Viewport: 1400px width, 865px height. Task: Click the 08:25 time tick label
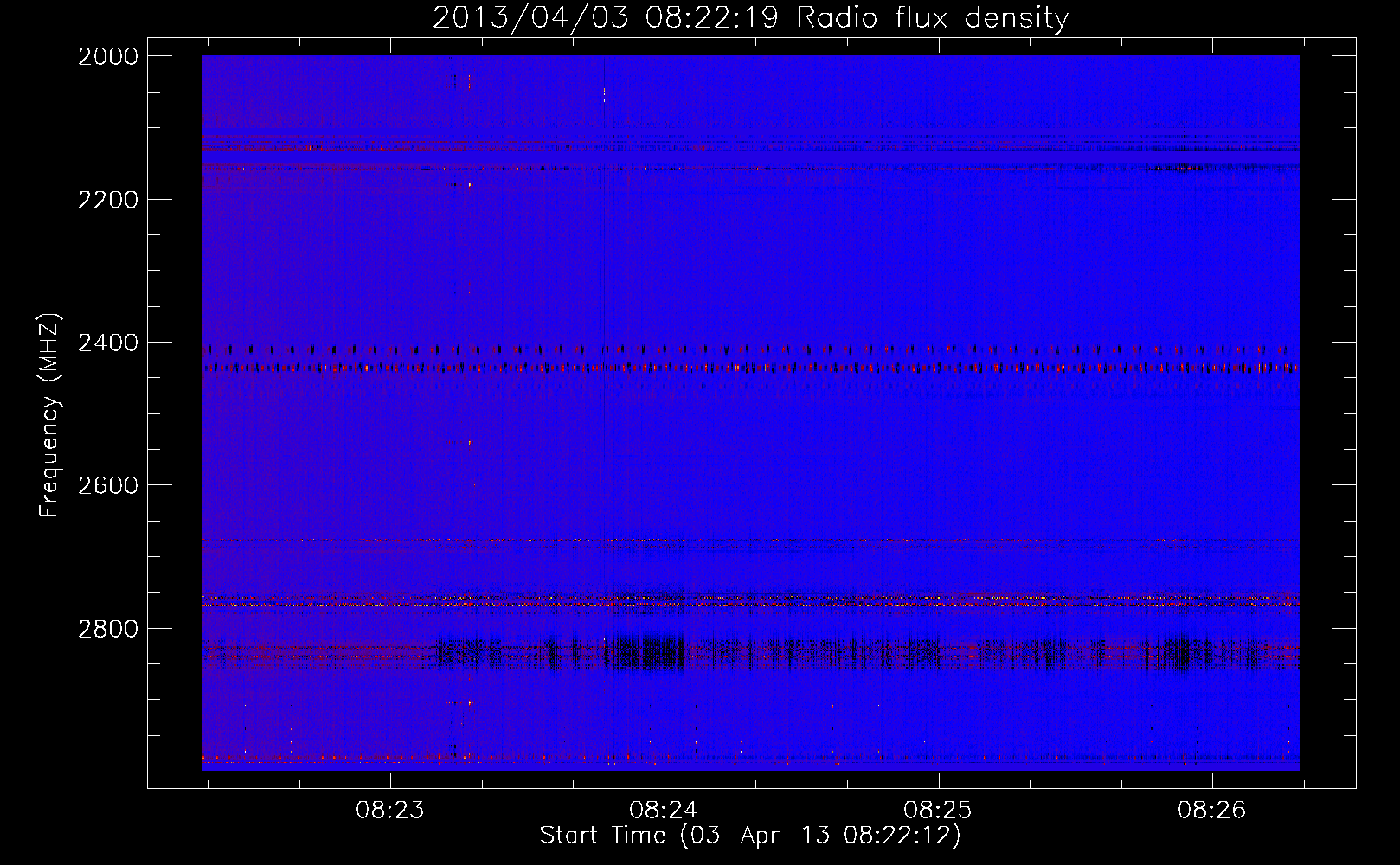coord(938,810)
